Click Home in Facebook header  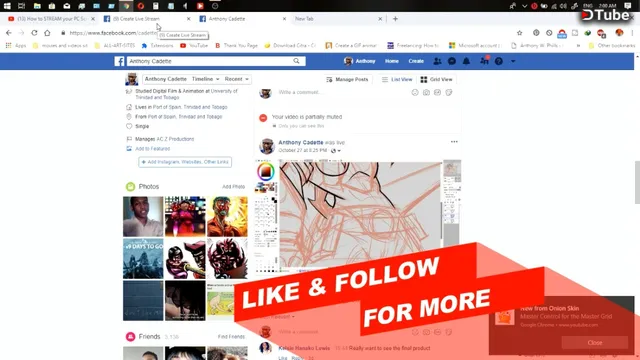click(x=391, y=61)
